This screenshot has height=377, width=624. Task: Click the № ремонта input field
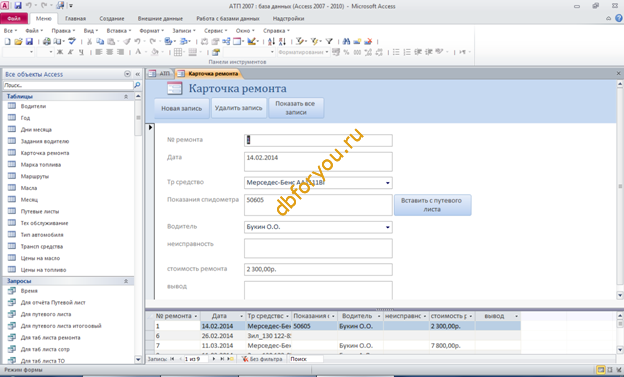(318, 141)
